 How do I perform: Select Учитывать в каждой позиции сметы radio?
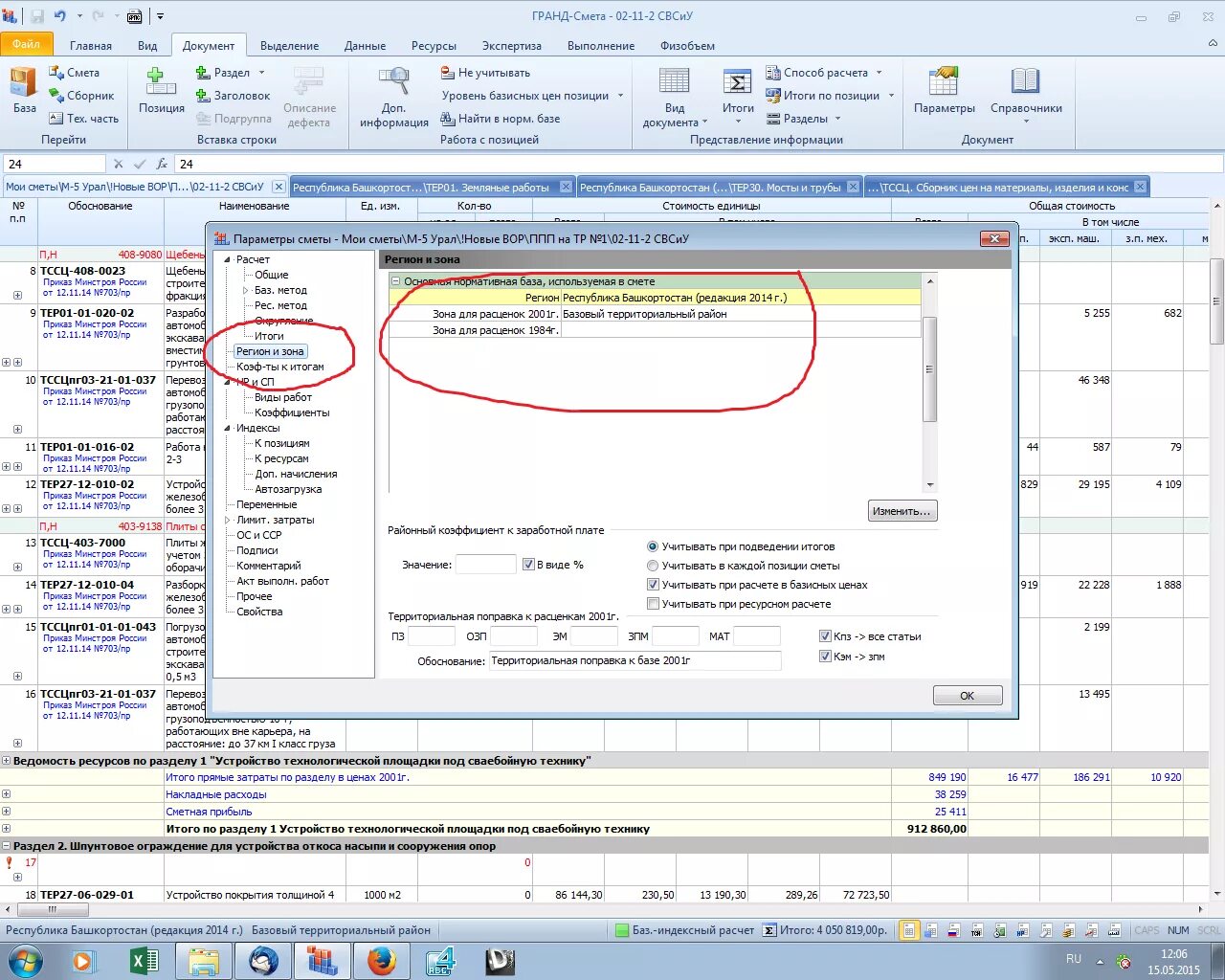(x=654, y=566)
